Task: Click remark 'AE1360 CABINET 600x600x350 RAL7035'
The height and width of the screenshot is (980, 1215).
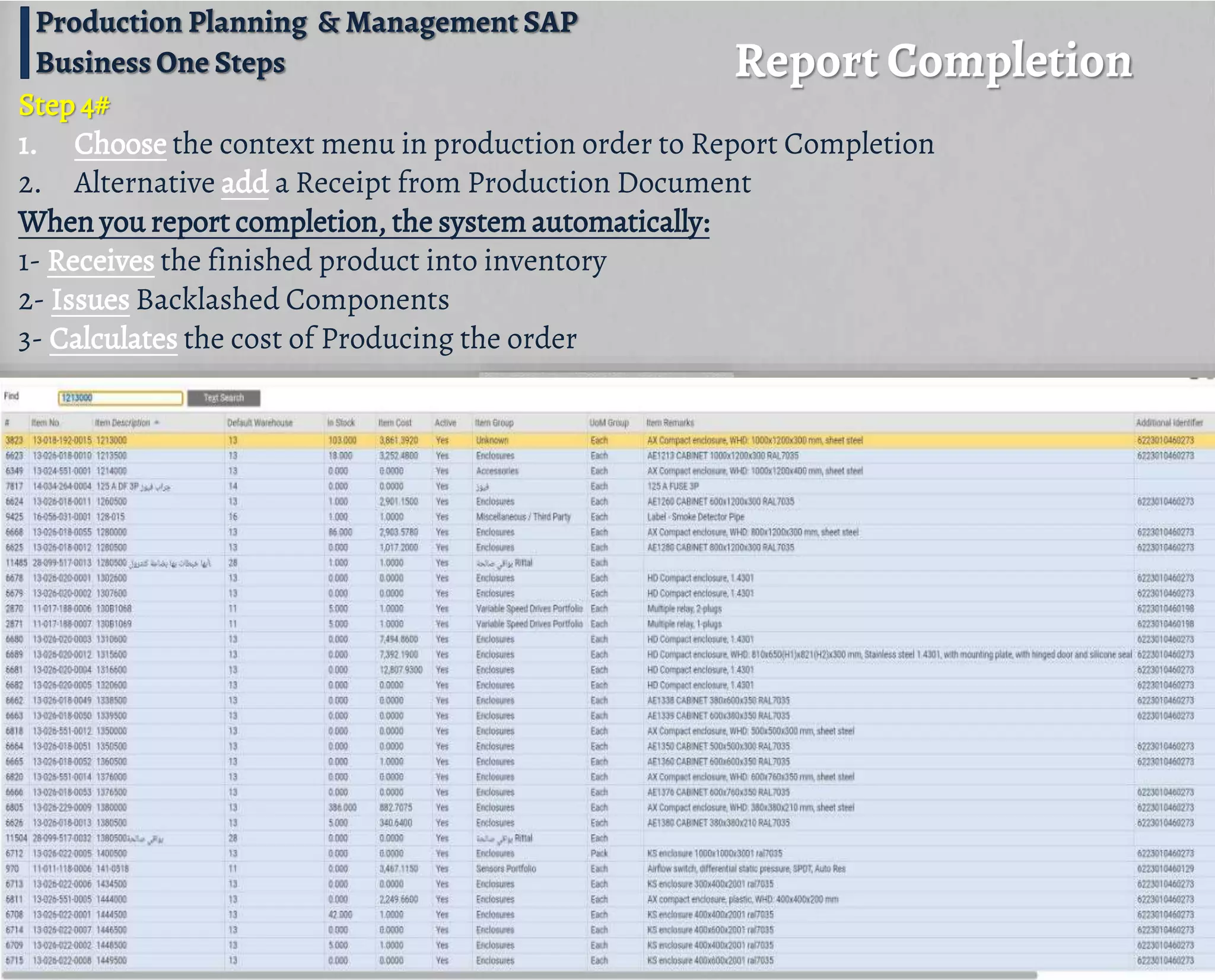Action: 718,762
